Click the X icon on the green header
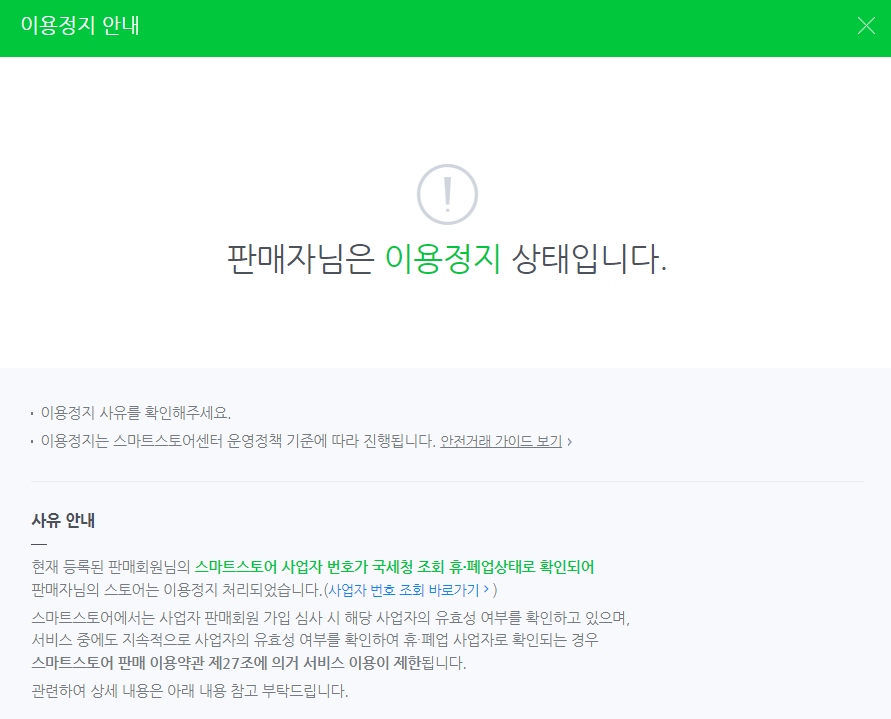 866,26
